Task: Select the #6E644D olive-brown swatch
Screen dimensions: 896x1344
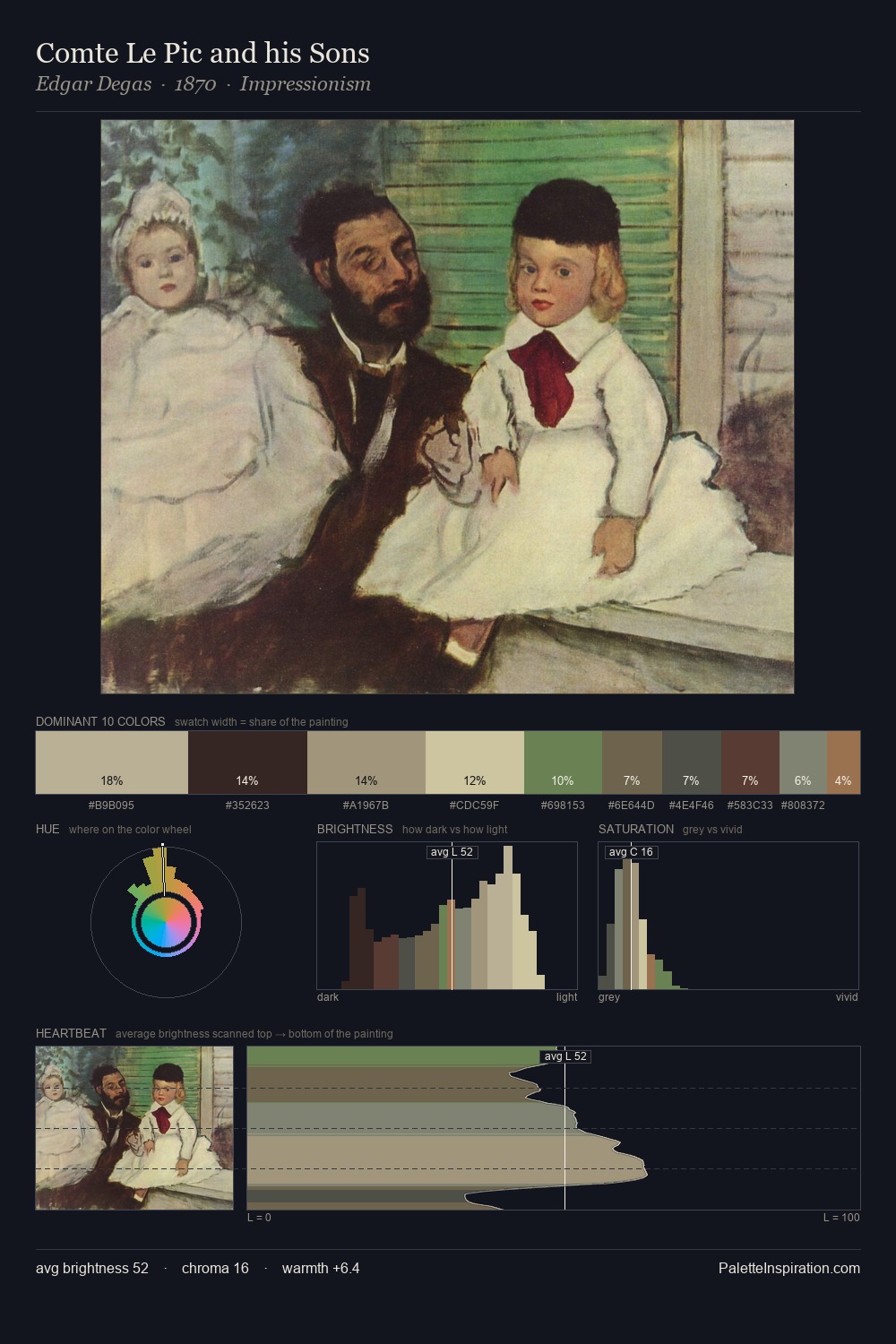Action: (633, 762)
